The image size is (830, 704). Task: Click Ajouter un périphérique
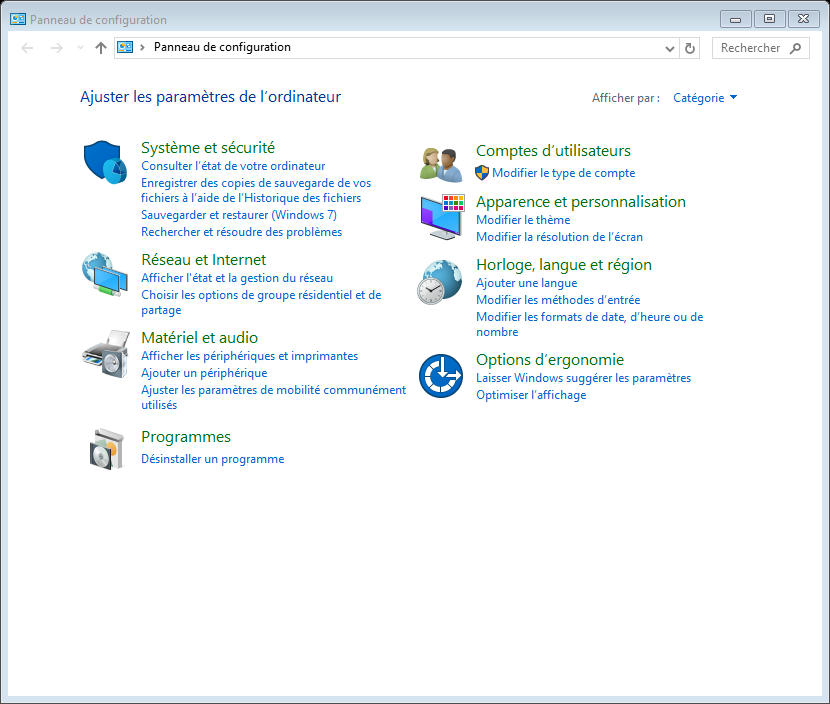click(204, 373)
